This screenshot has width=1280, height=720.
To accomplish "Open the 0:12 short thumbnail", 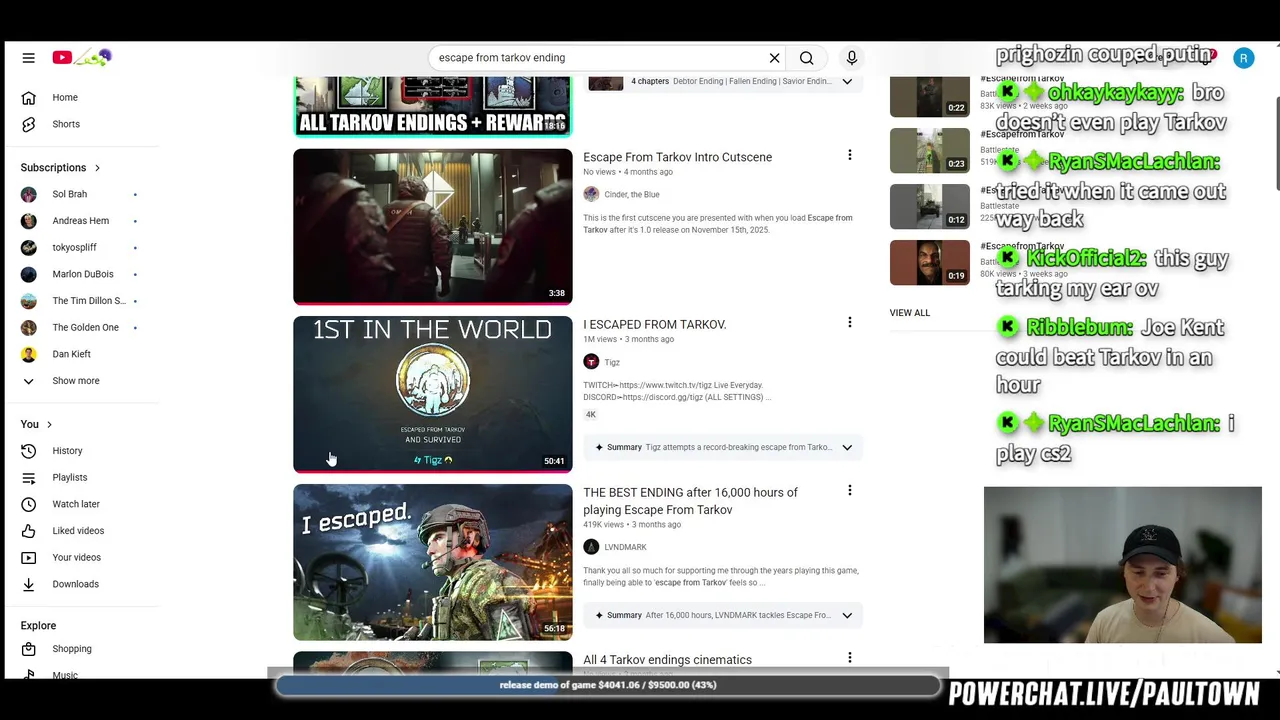I will pyautogui.click(x=930, y=207).
